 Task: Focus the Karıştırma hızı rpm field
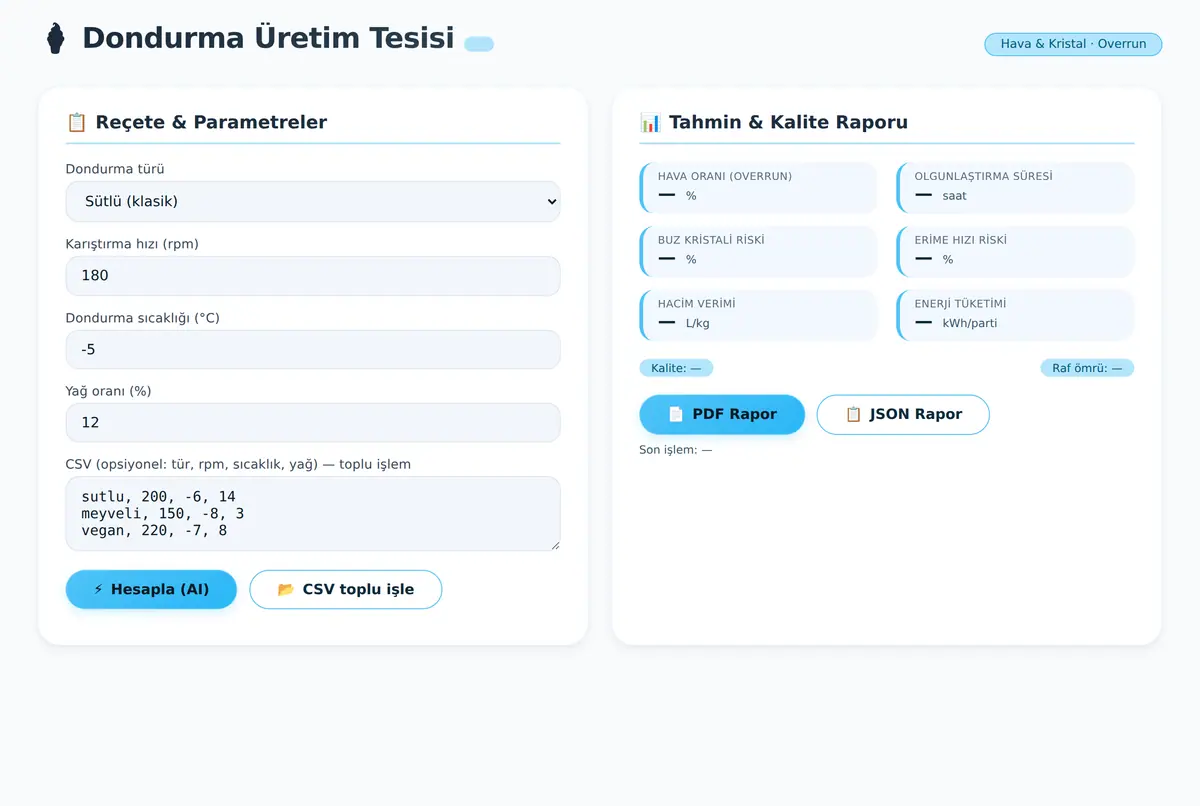[313, 275]
